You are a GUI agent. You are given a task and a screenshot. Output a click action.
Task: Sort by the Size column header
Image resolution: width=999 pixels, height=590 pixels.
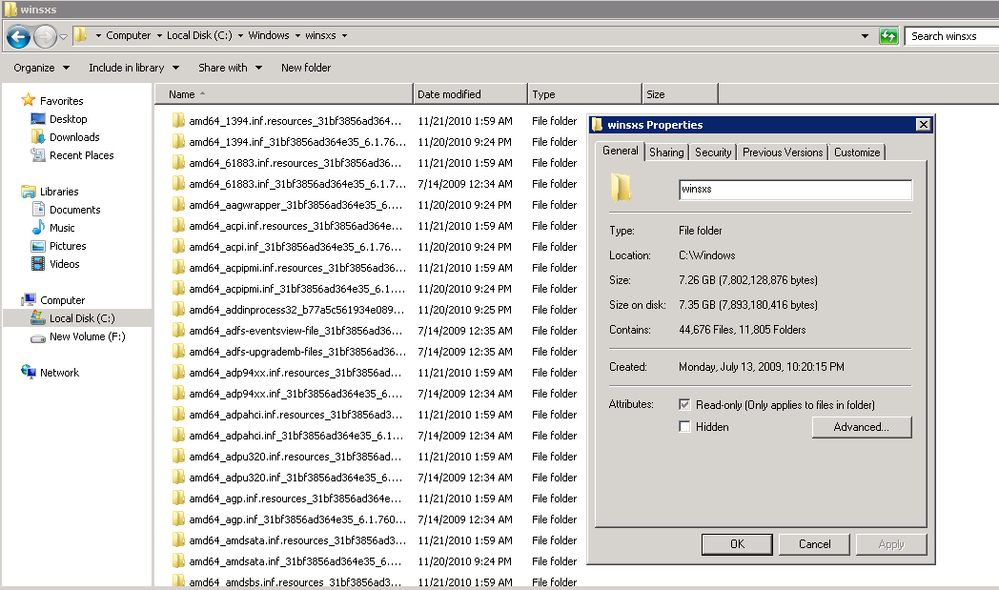(680, 94)
